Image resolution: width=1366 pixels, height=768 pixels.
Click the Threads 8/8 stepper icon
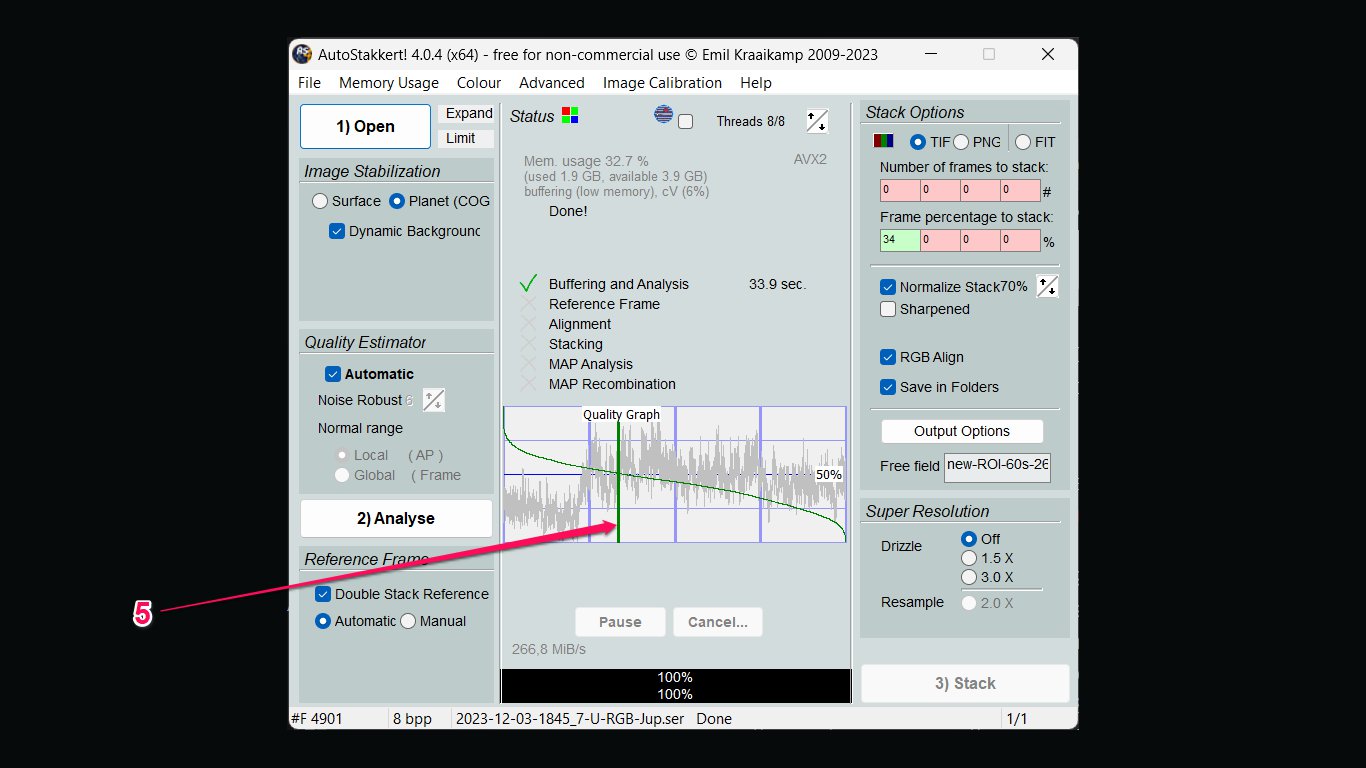(x=817, y=121)
